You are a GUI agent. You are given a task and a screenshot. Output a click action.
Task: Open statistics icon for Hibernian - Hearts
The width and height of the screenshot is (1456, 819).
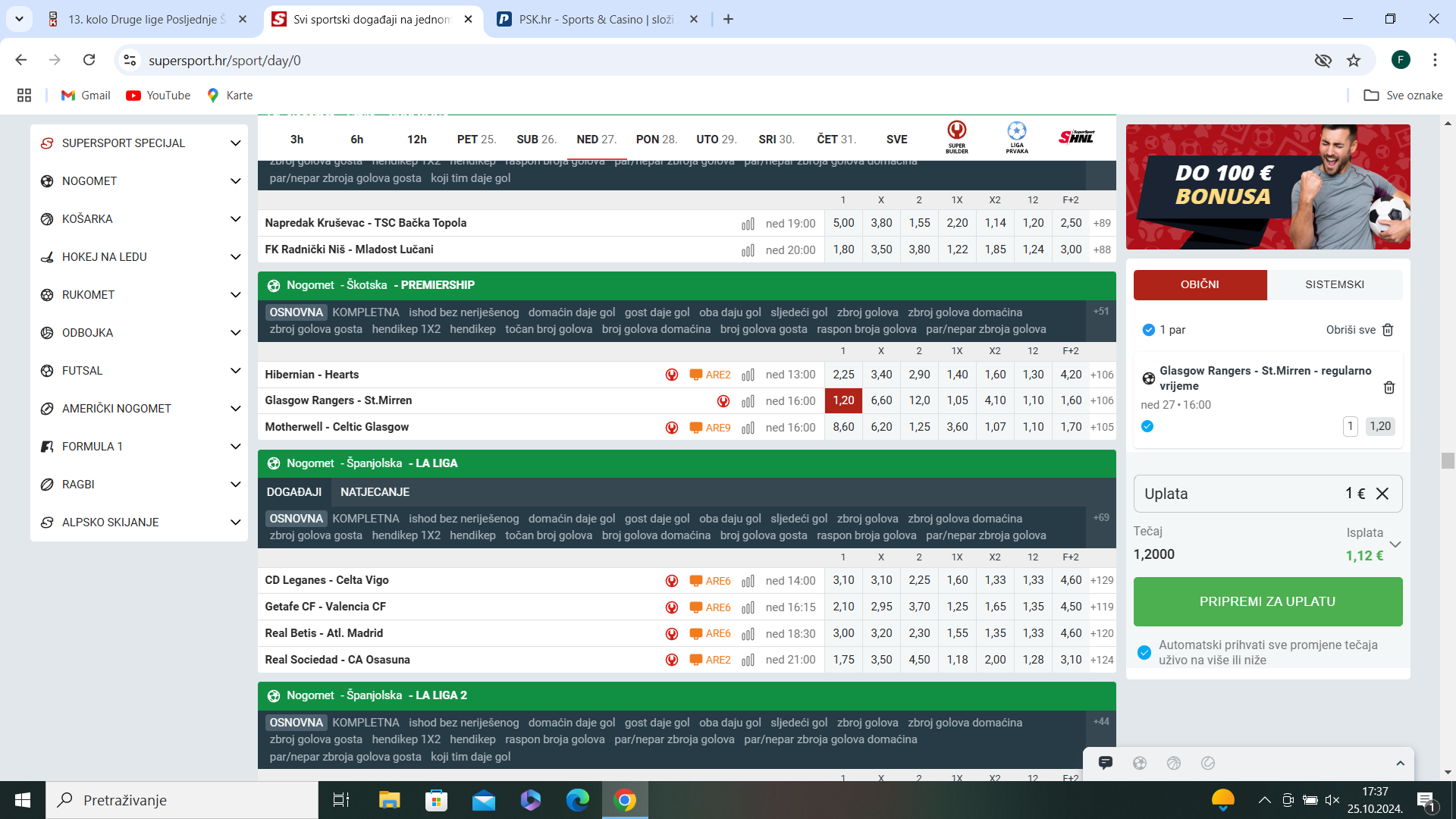[748, 375]
